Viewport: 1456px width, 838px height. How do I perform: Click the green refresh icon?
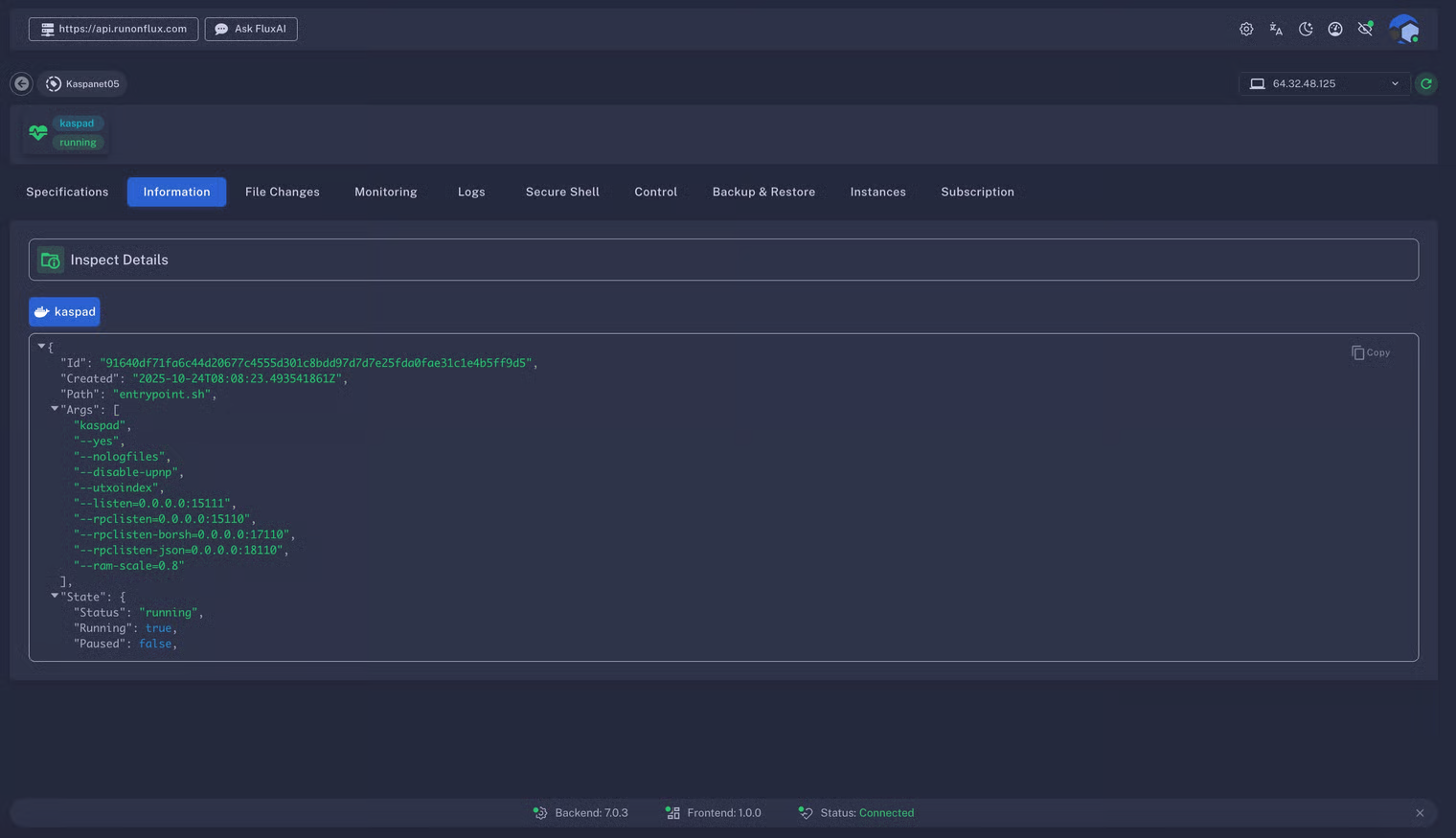point(1426,84)
